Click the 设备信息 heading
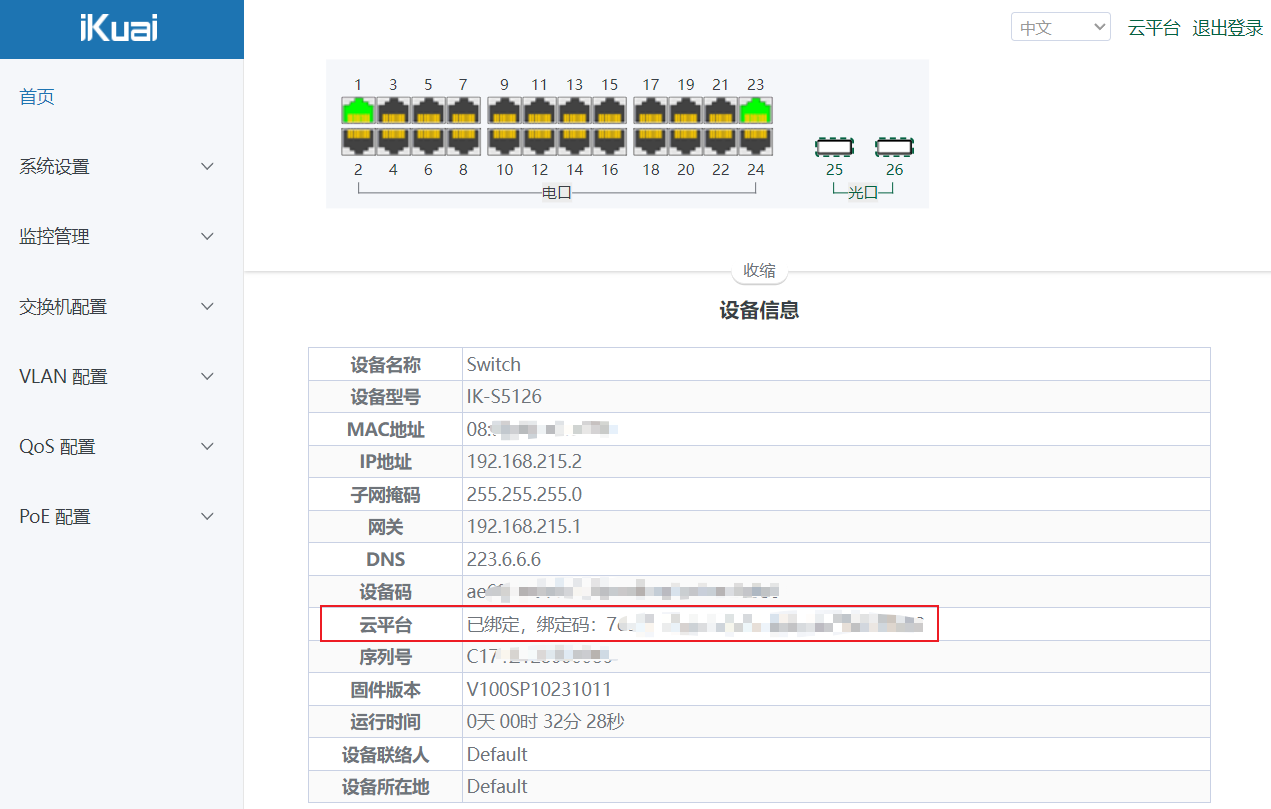This screenshot has width=1271, height=809. [x=759, y=310]
